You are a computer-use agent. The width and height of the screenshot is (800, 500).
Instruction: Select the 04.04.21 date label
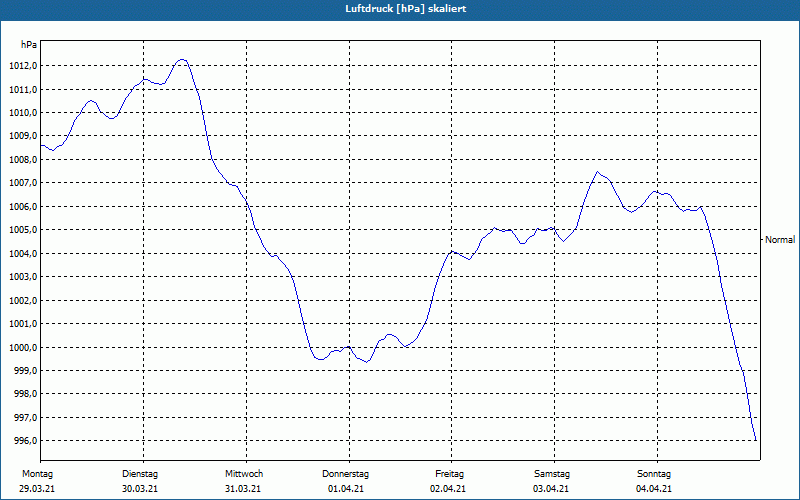(x=654, y=489)
